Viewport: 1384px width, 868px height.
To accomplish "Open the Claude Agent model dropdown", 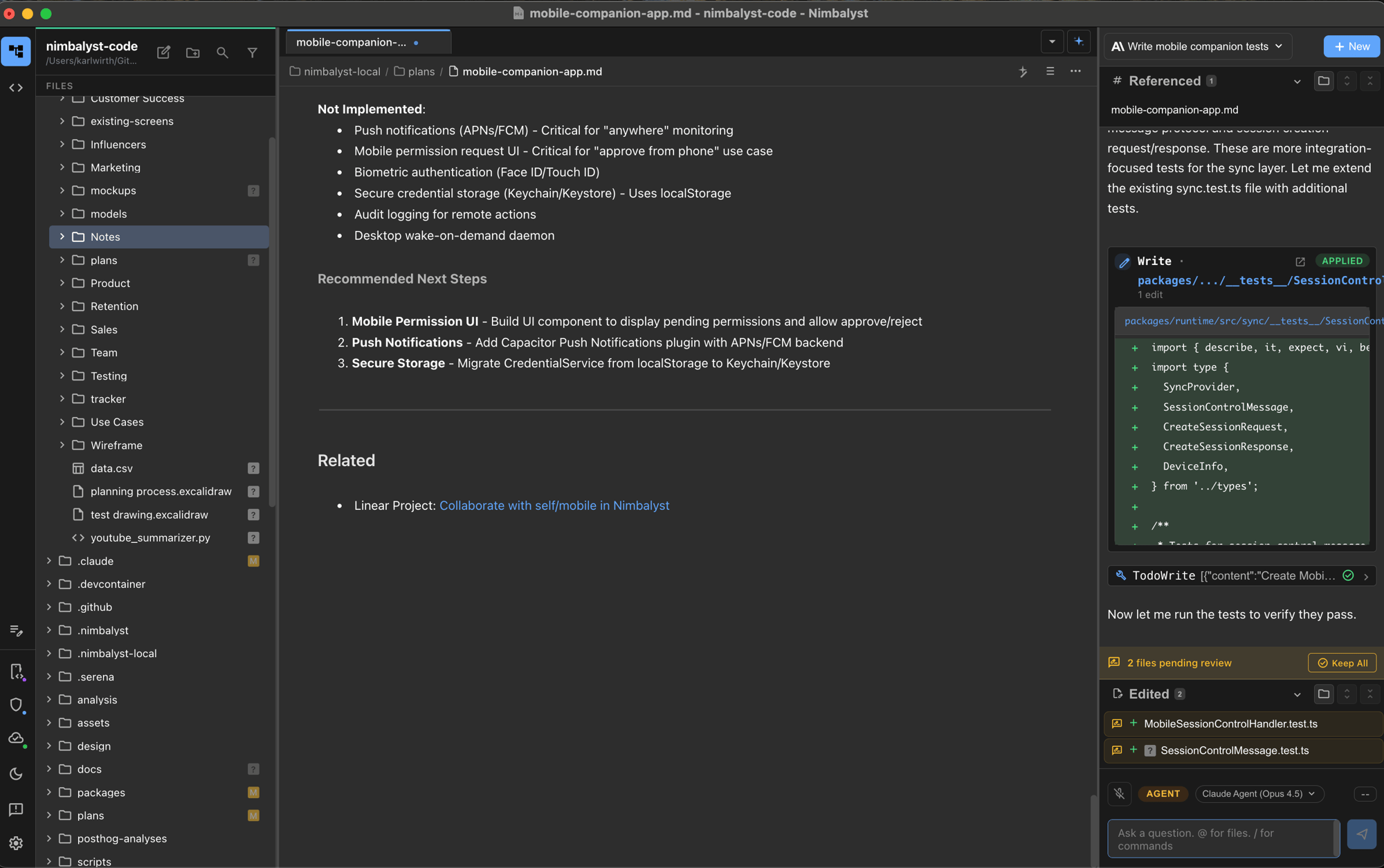I will tap(1259, 793).
